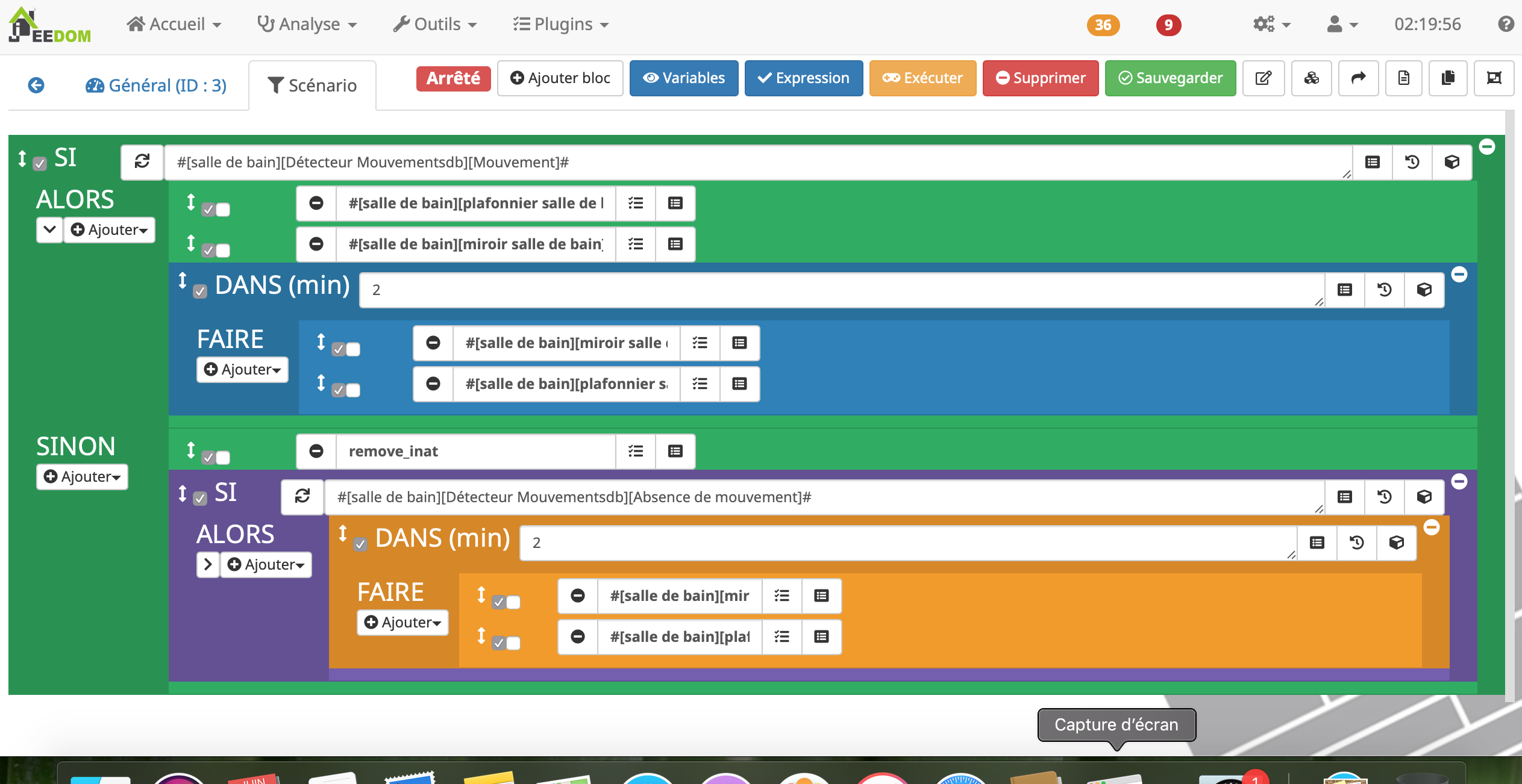Viewport: 1522px width, 784px height.
Task: Toggle parallel checkbox of ALORS miroir action
Action: [223, 250]
